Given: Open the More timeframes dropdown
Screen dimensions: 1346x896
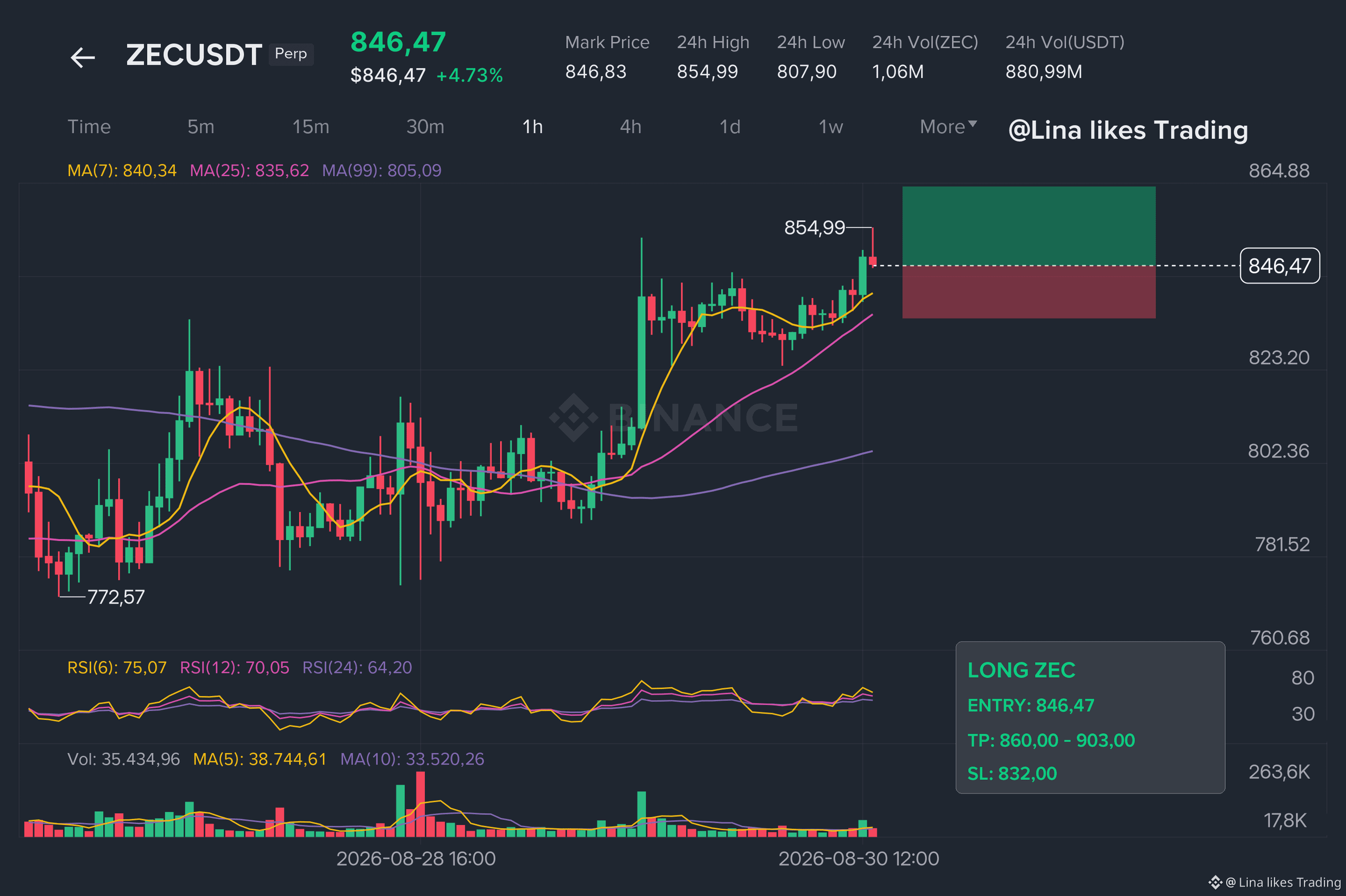Looking at the screenshot, I should [949, 127].
